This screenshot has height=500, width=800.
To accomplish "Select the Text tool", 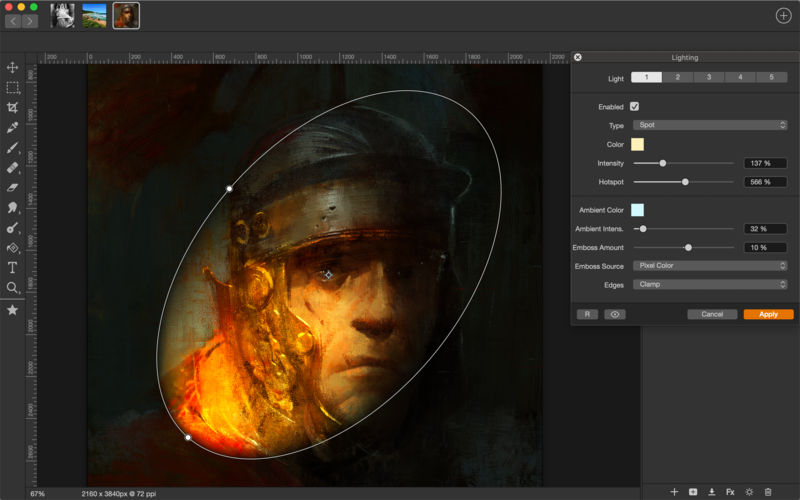I will coord(13,267).
